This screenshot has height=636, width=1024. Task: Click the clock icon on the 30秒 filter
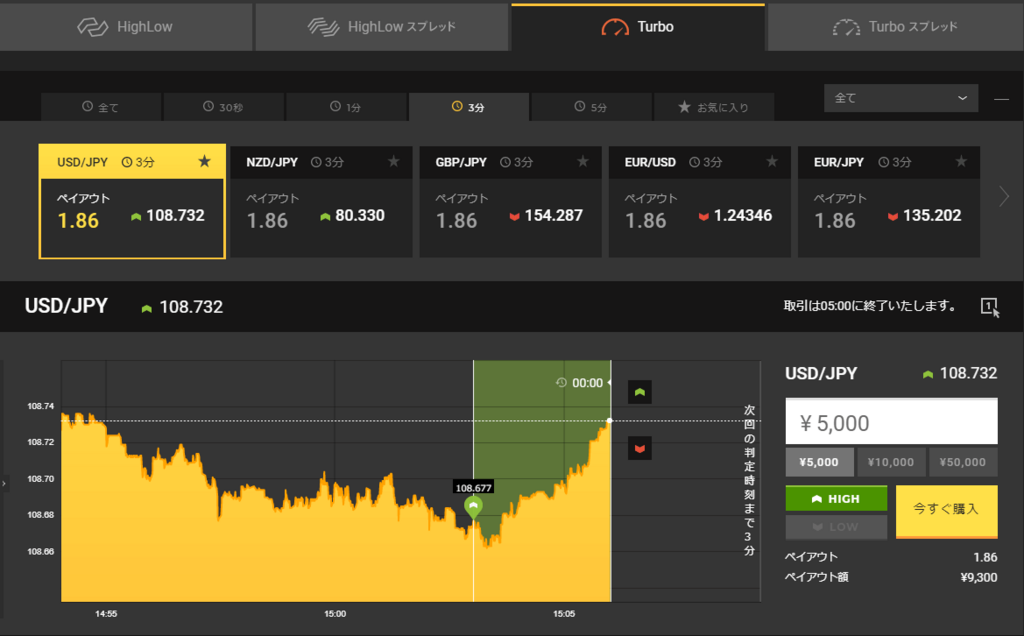click(x=209, y=106)
